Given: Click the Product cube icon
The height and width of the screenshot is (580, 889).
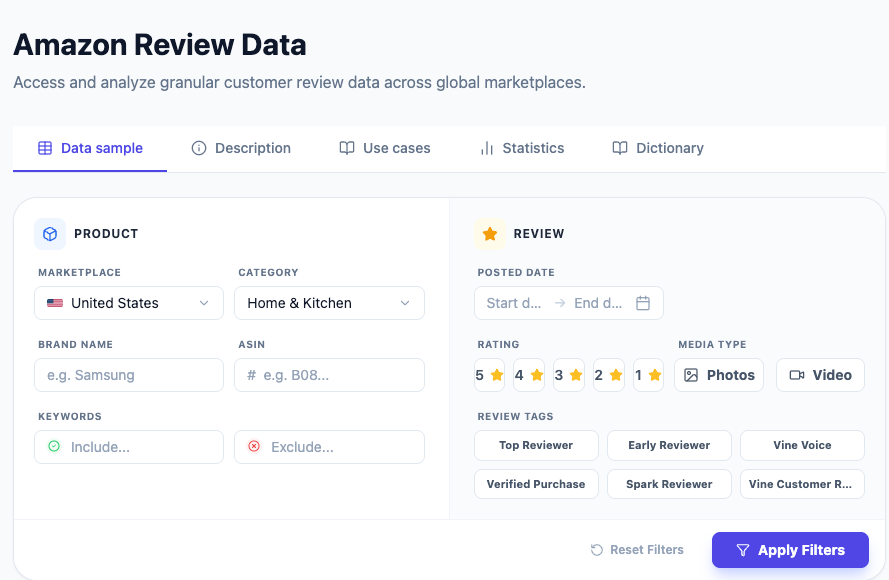Looking at the screenshot, I should (50, 234).
